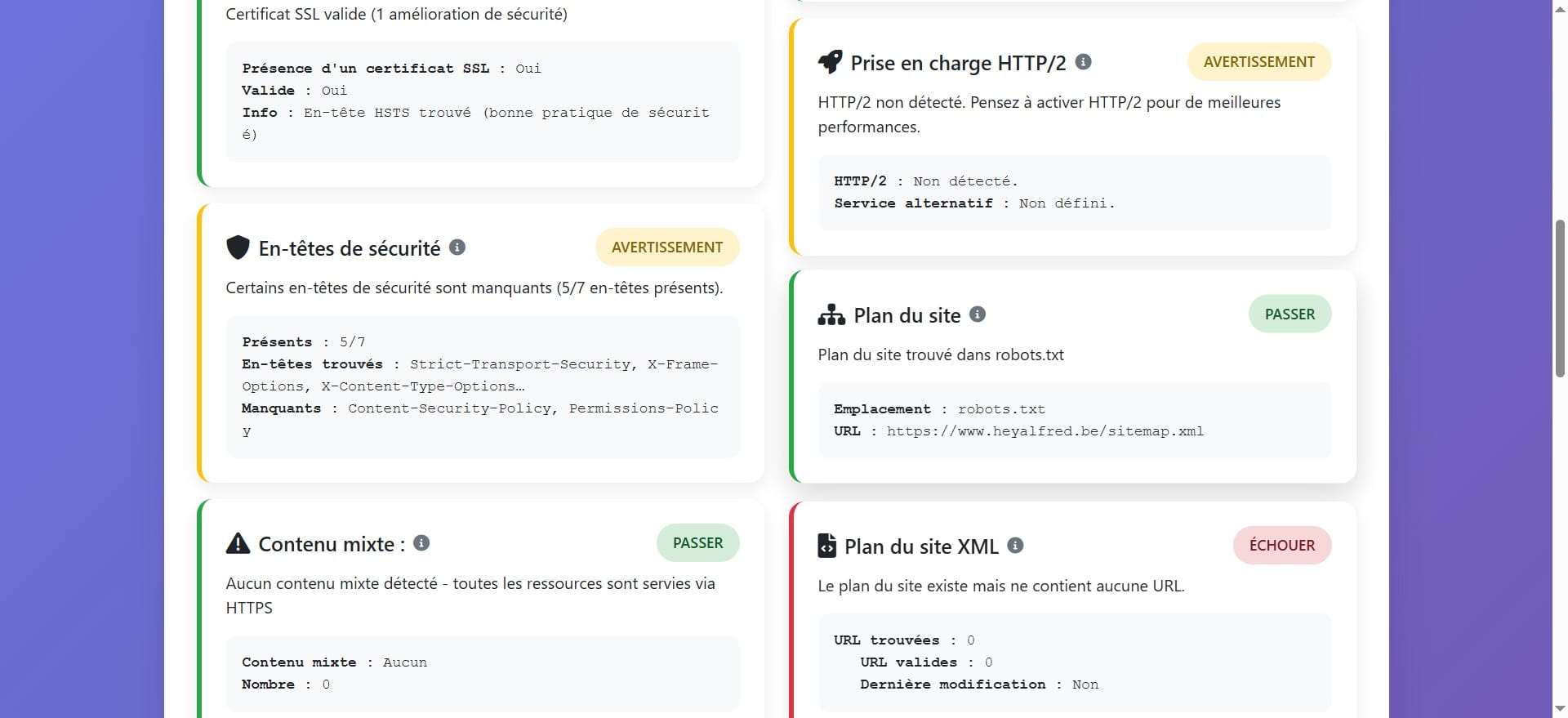Open the info tooltip for En-têtes de sécurité
1568x718 pixels.
(457, 248)
